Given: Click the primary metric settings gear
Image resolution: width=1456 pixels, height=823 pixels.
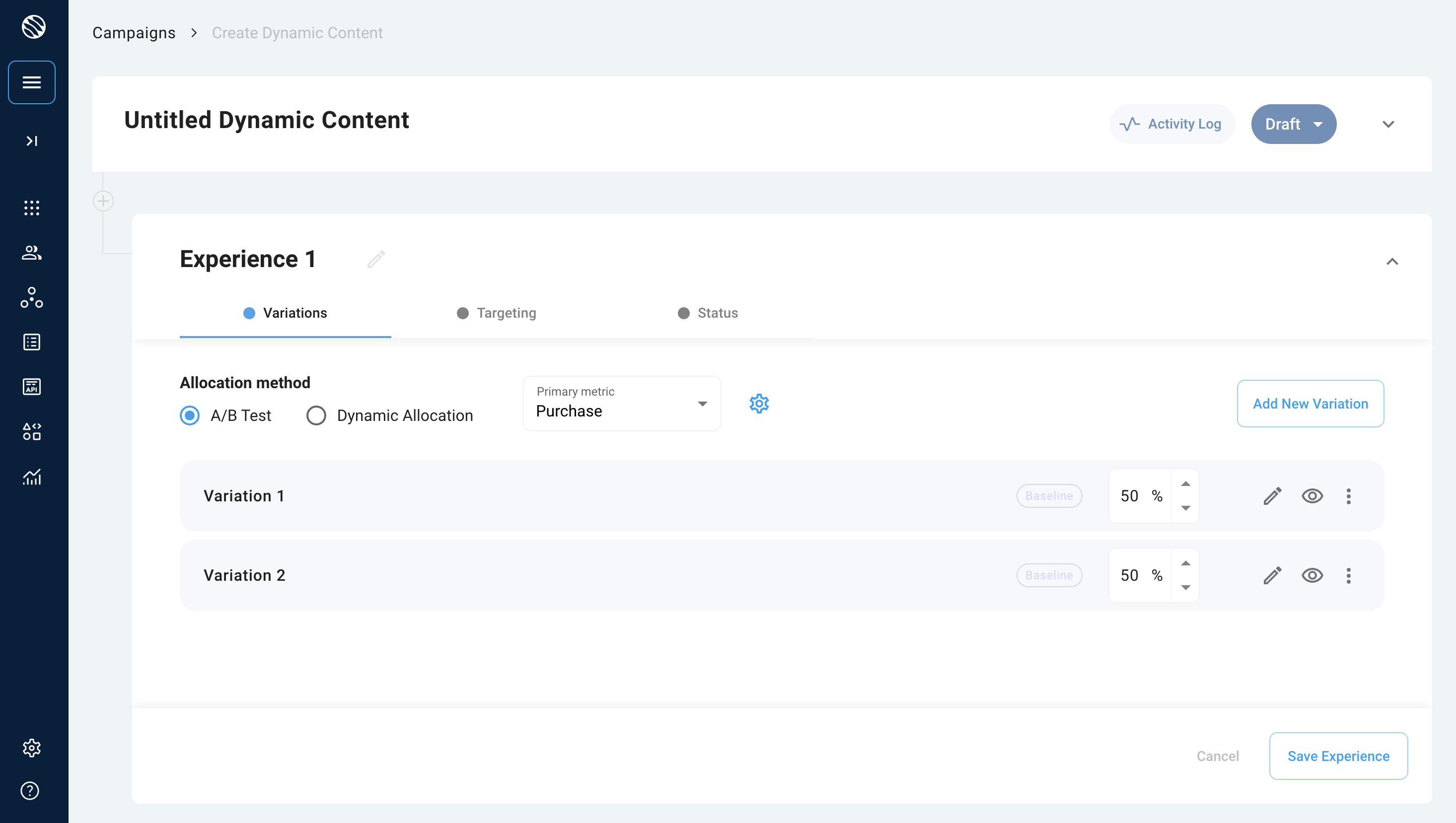Looking at the screenshot, I should [759, 404].
